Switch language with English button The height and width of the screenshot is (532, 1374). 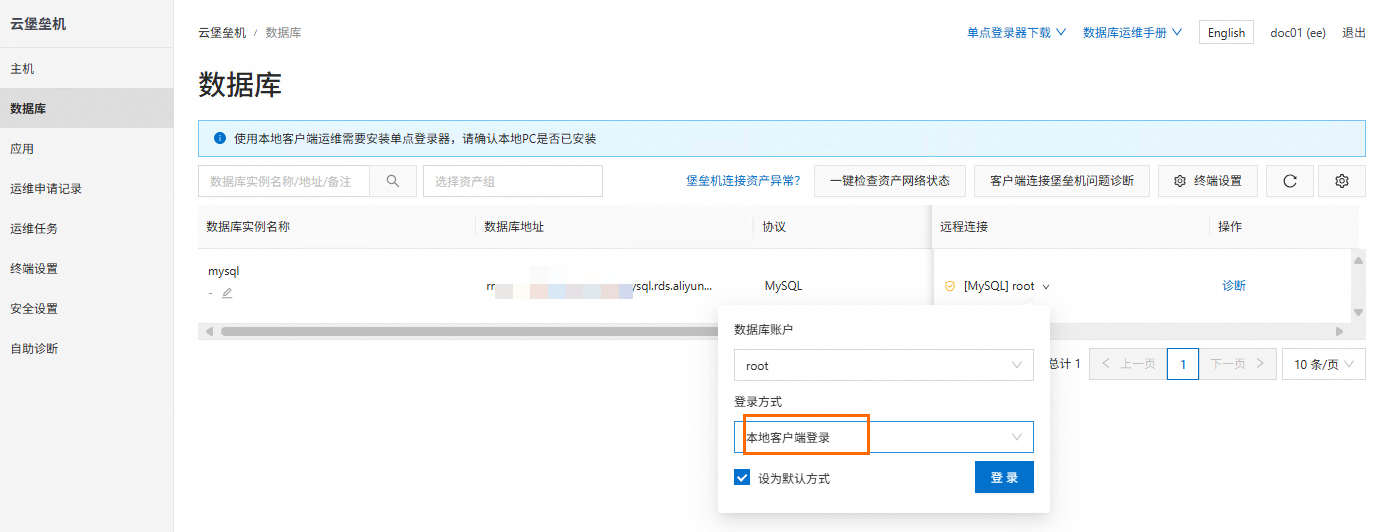pyautogui.click(x=1226, y=32)
